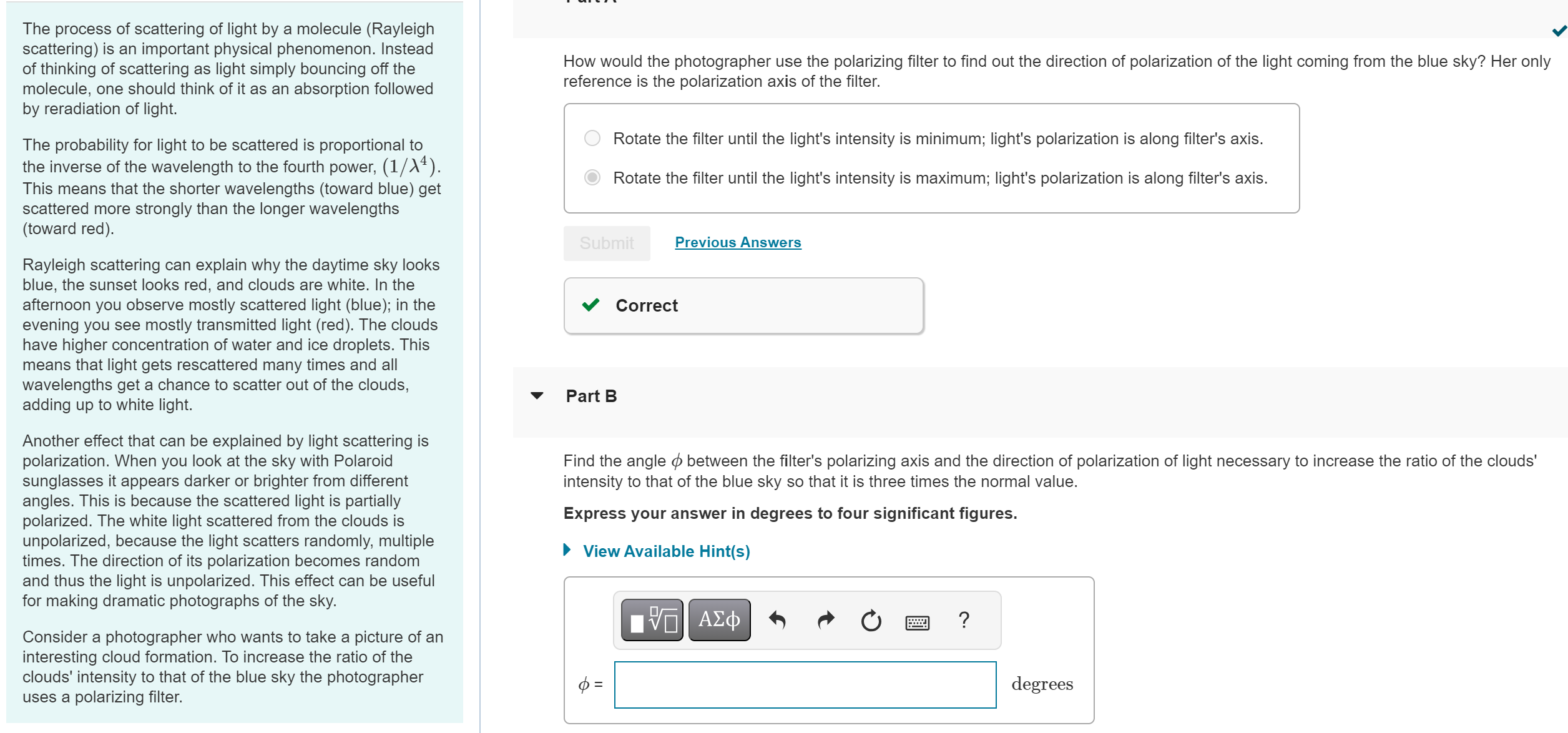This screenshot has height=733, width=1568.
Task: Open equation editor help
Action: point(964,619)
